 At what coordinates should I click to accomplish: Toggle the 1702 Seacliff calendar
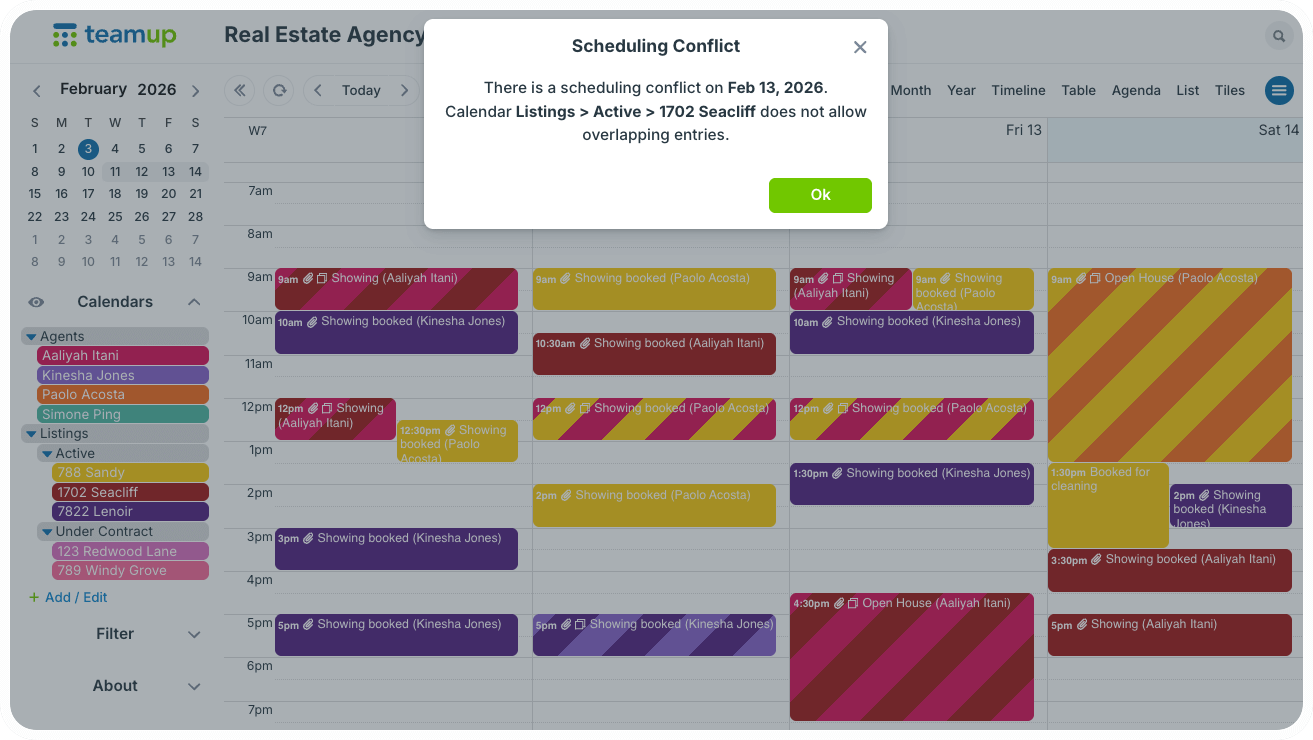130,492
